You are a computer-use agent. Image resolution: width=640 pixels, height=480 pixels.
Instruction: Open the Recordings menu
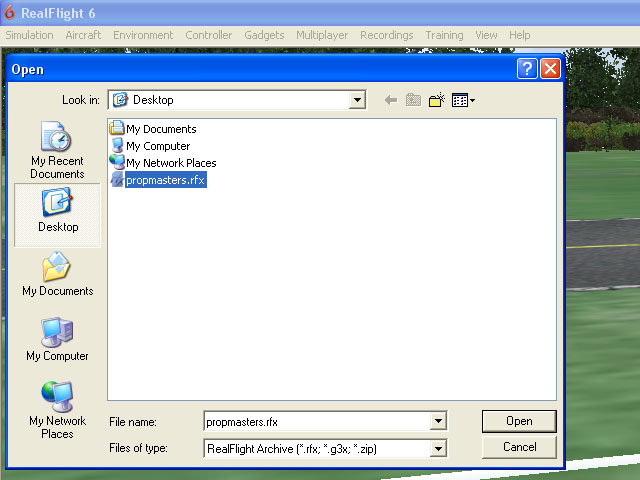tap(387, 35)
